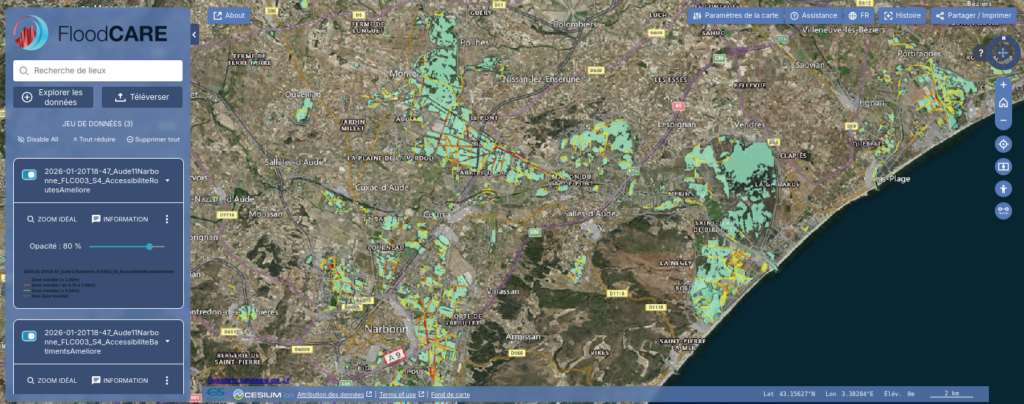Click the Téléverser upload button
The width and height of the screenshot is (1024, 404).
click(x=142, y=97)
